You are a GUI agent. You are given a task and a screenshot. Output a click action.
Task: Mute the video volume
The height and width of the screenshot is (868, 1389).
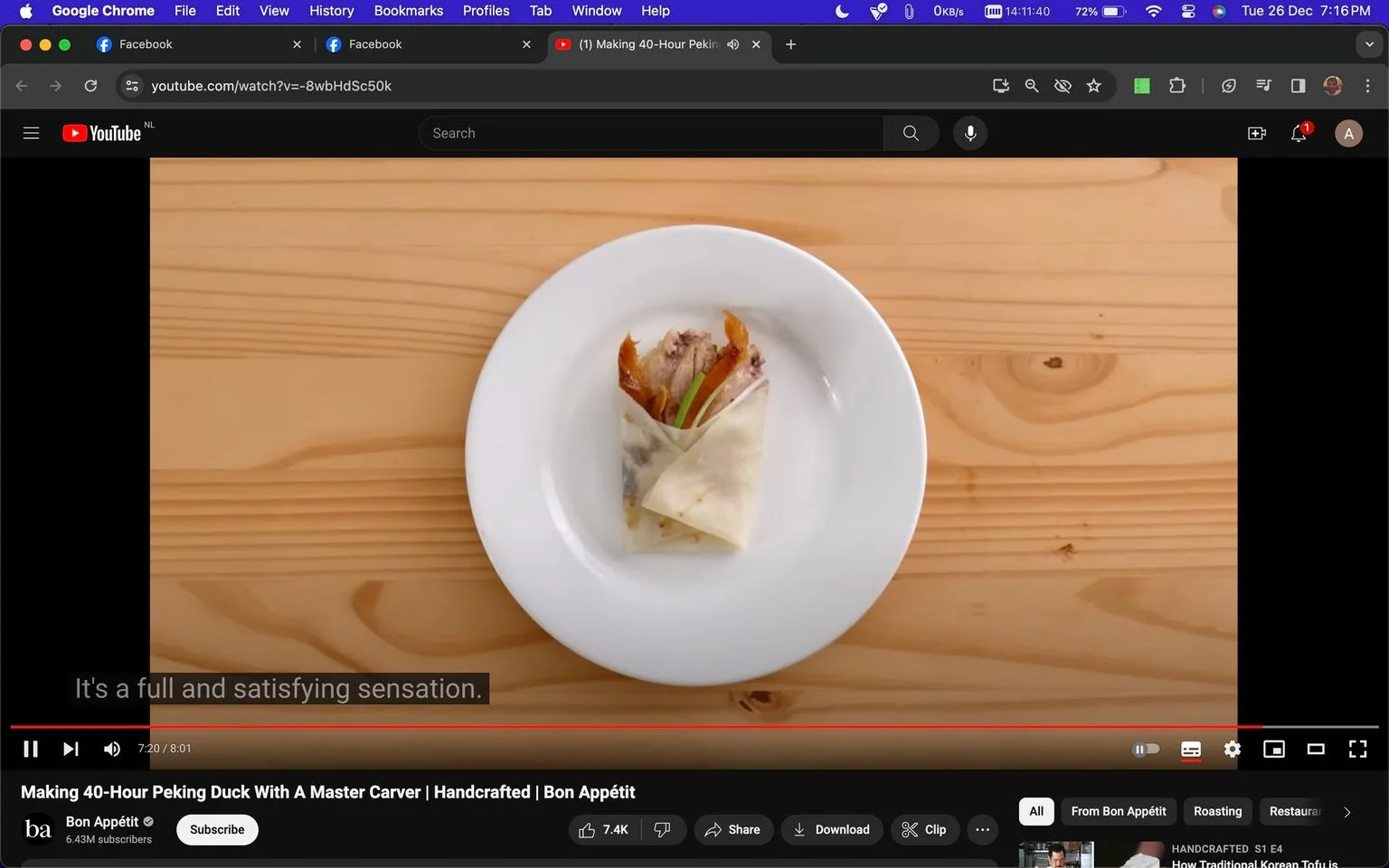pos(112,749)
